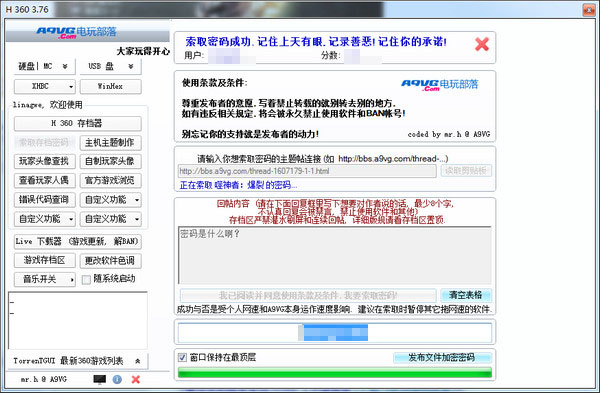Open the XHBC combo box
Image resolution: width=600 pixels, height=393 pixels.
click(44, 86)
